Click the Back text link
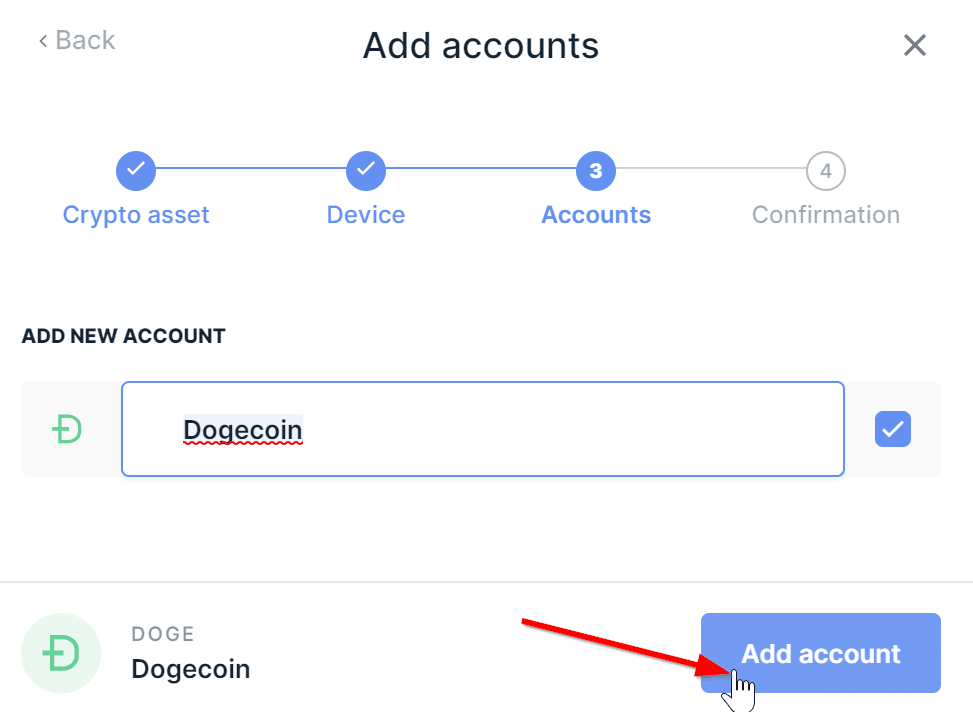973x712 pixels. [x=85, y=40]
